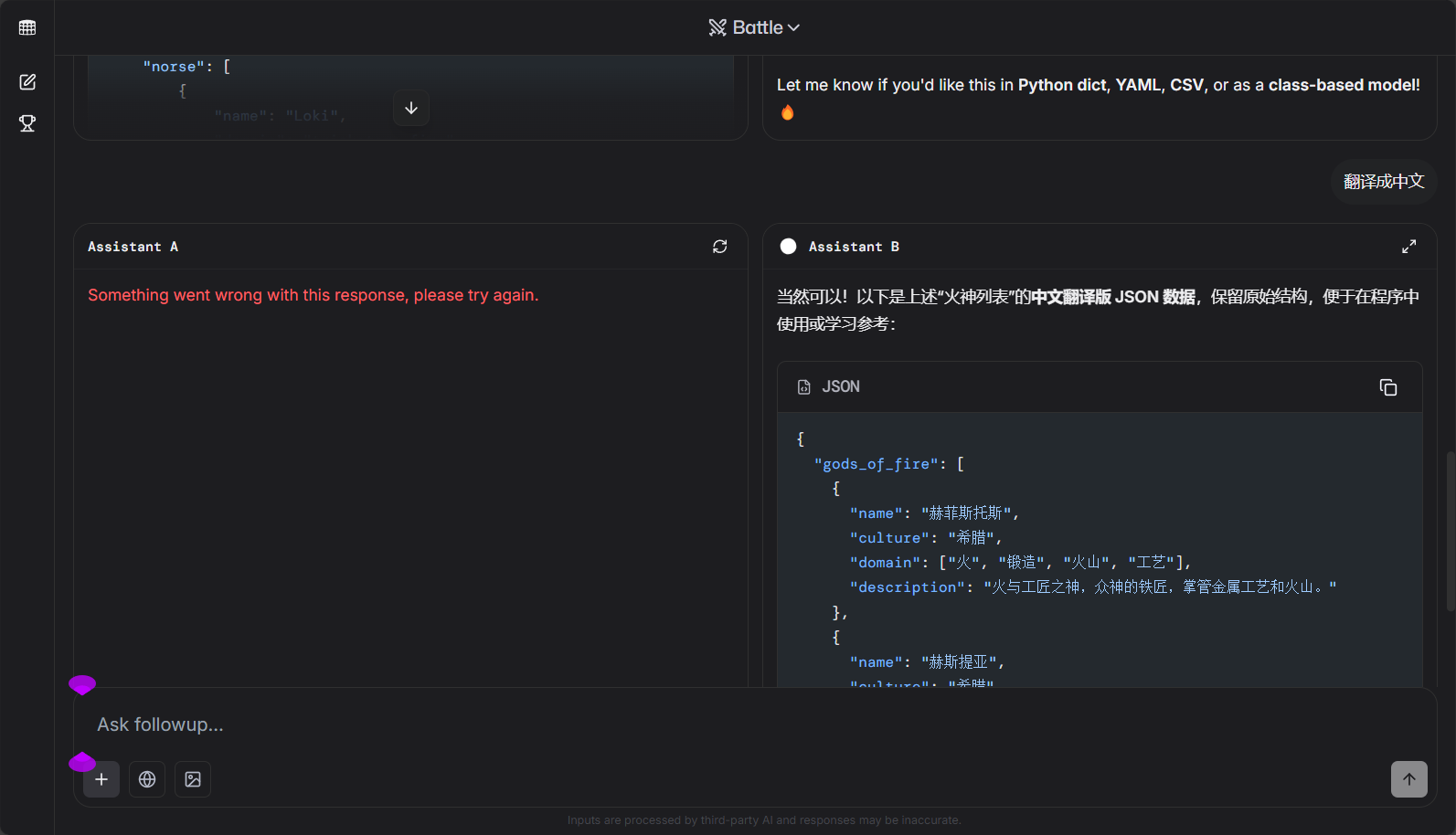Click the Assistant B header label
This screenshot has height=835, width=1456.
pos(854,247)
